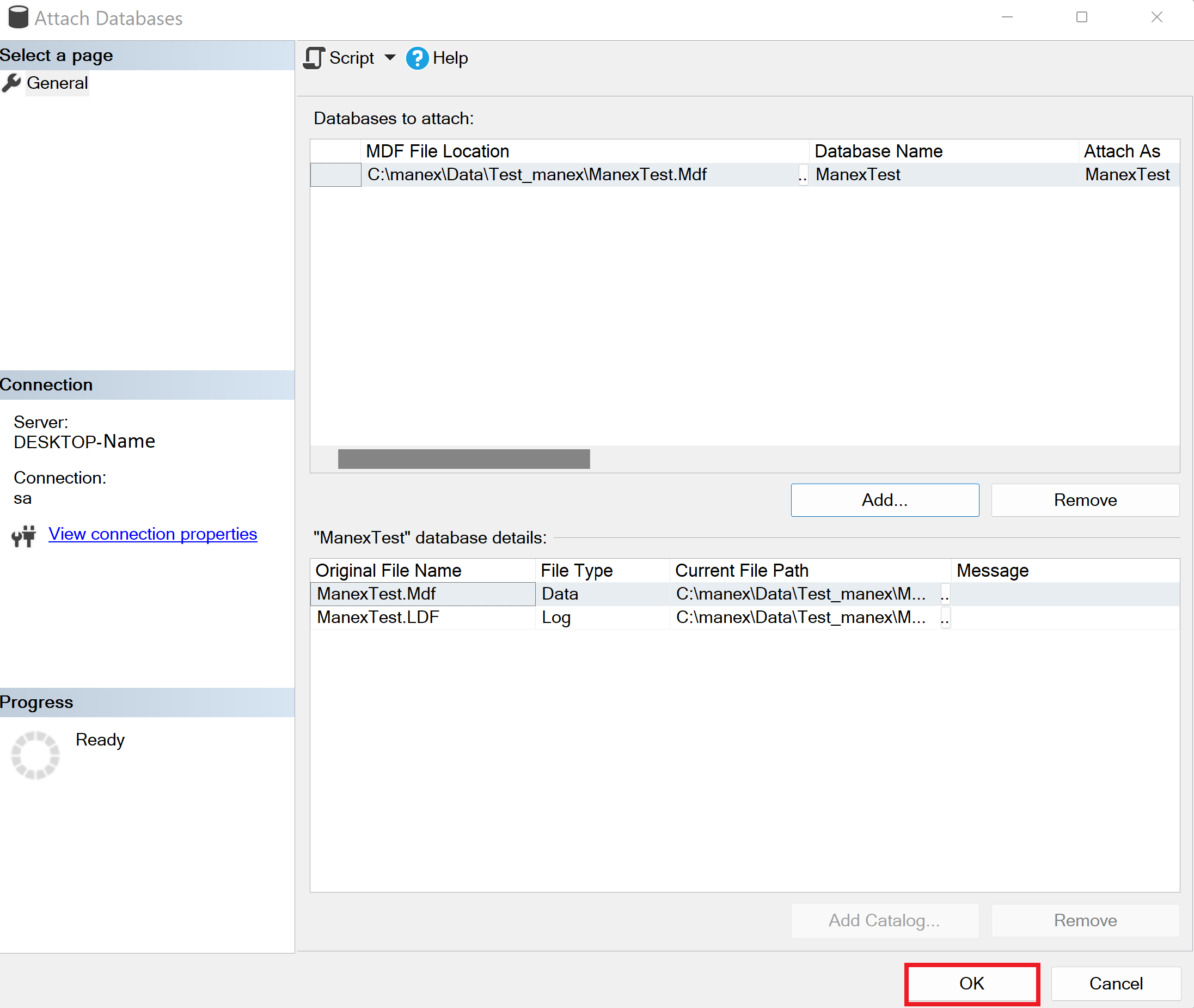
Task: Browse ManexTest.Mdf current path ellipsis
Action: coord(945,594)
